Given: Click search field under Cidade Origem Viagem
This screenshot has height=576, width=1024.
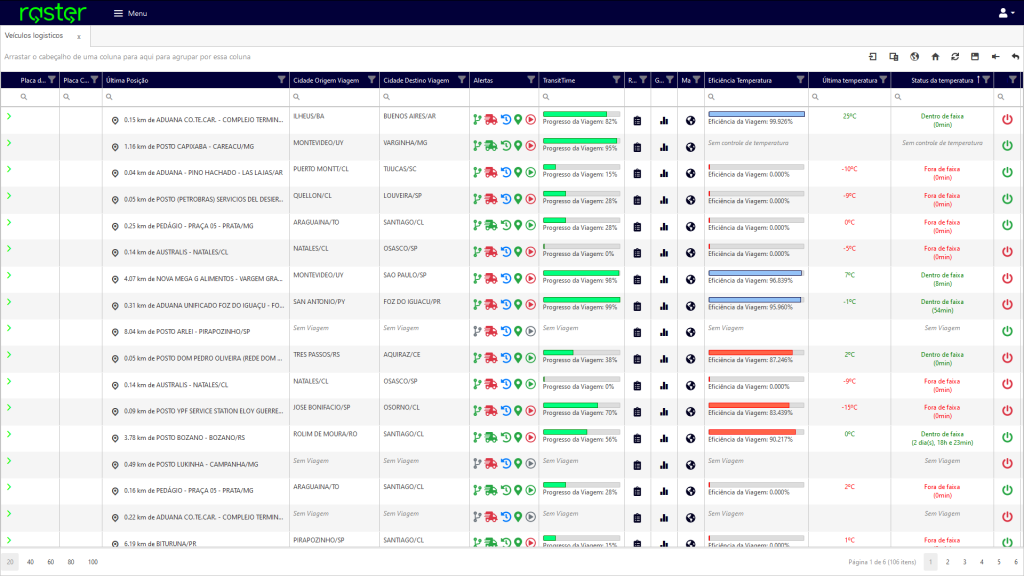Looking at the screenshot, I should click(334, 97).
